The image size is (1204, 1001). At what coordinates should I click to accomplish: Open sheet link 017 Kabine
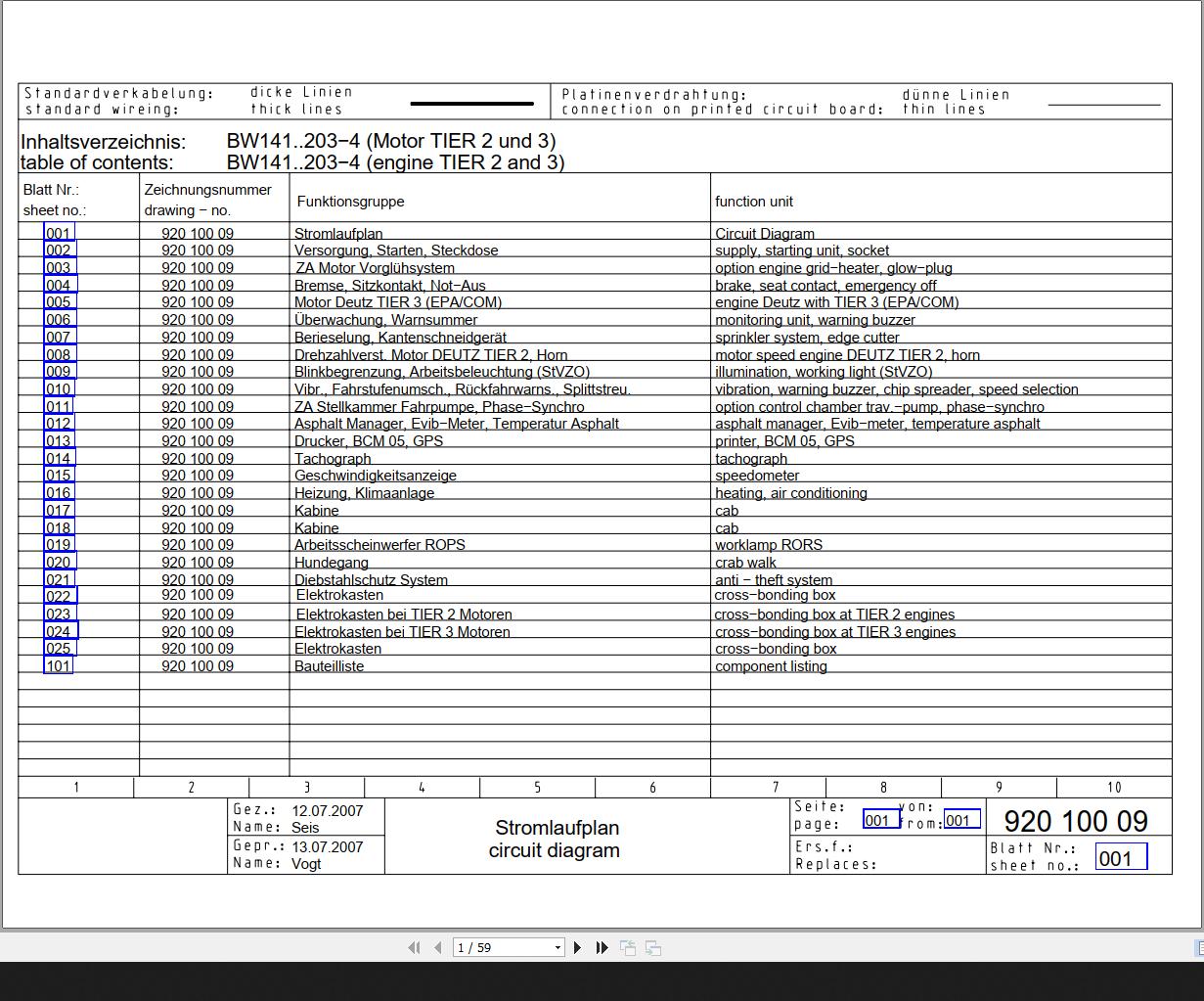[x=59, y=510]
